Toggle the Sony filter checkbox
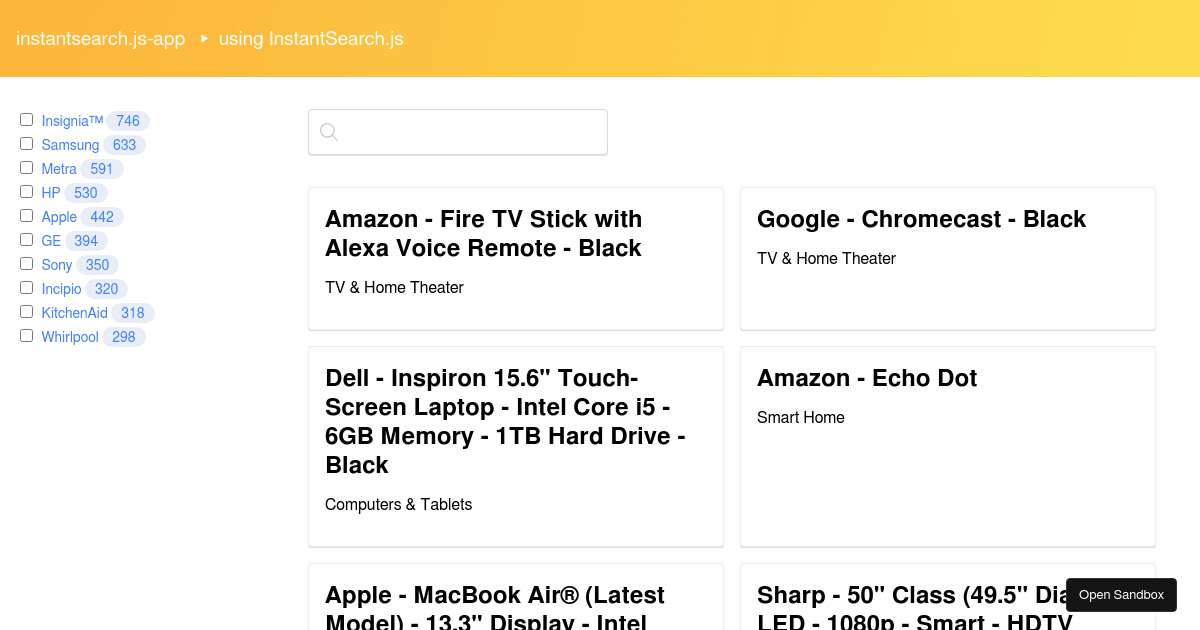The width and height of the screenshot is (1200, 630). 26,263
